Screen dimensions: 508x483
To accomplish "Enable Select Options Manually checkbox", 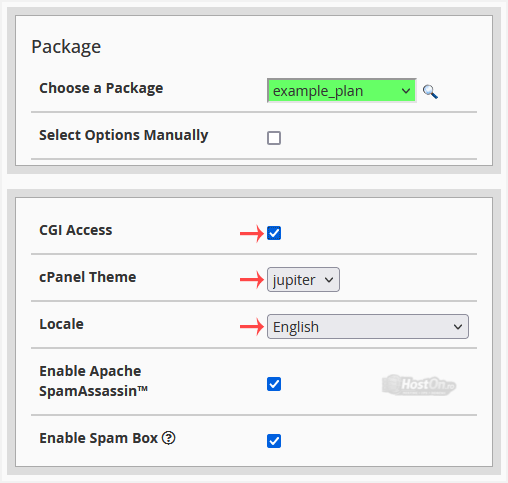I will point(274,138).
